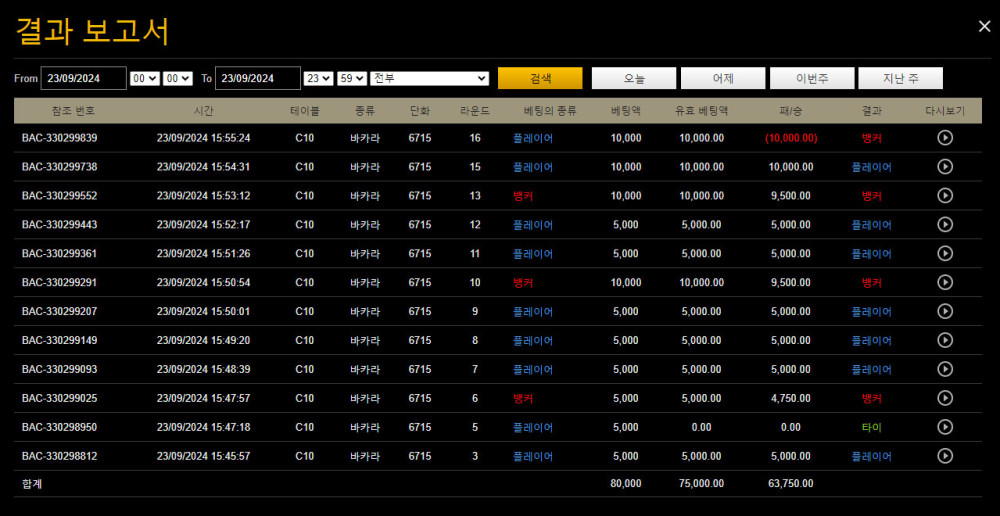Expand the To minute dropdown showing 59
This screenshot has width=1000, height=516.
(351, 79)
